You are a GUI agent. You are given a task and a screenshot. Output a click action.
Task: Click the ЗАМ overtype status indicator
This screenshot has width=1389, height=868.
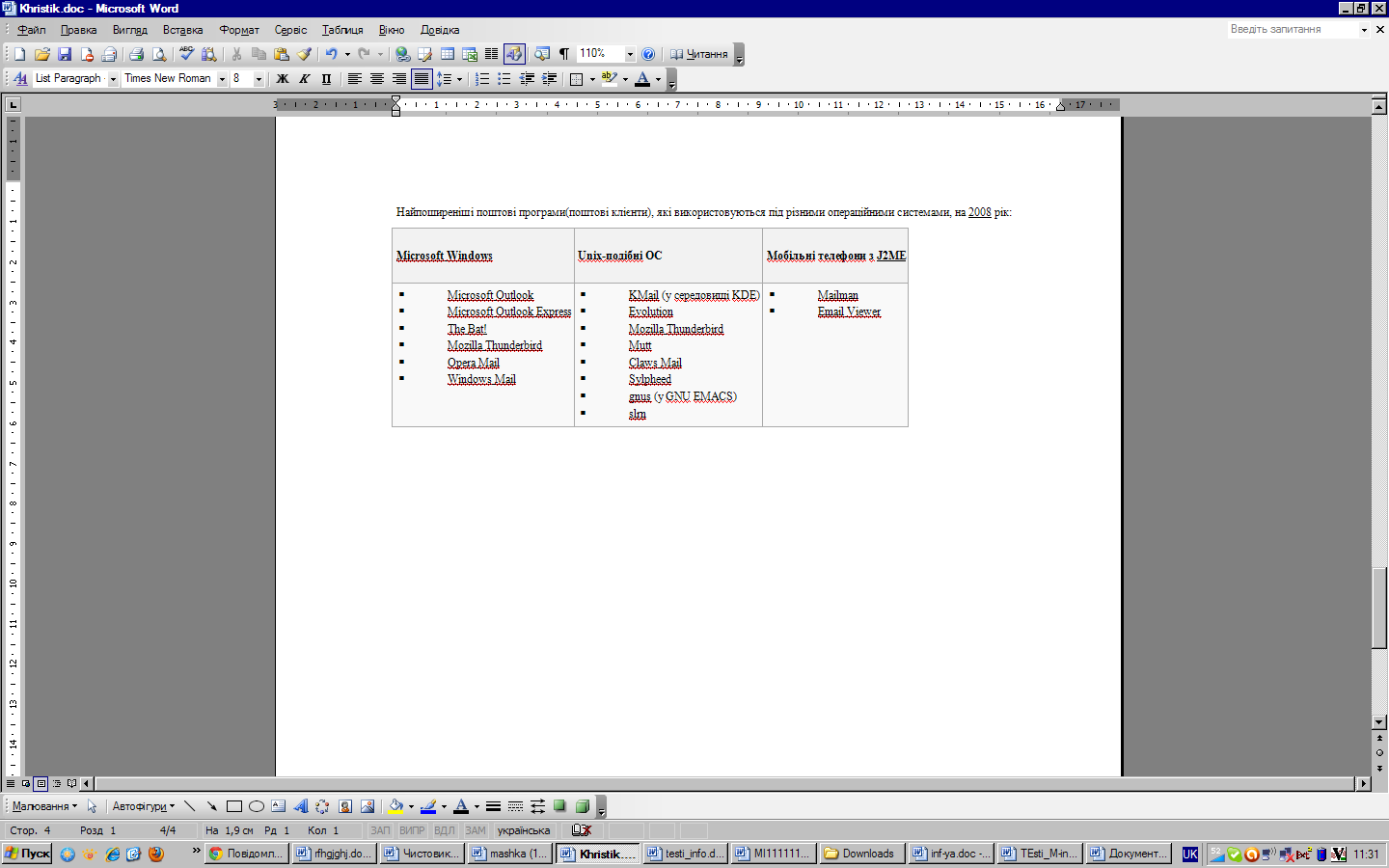point(476,830)
